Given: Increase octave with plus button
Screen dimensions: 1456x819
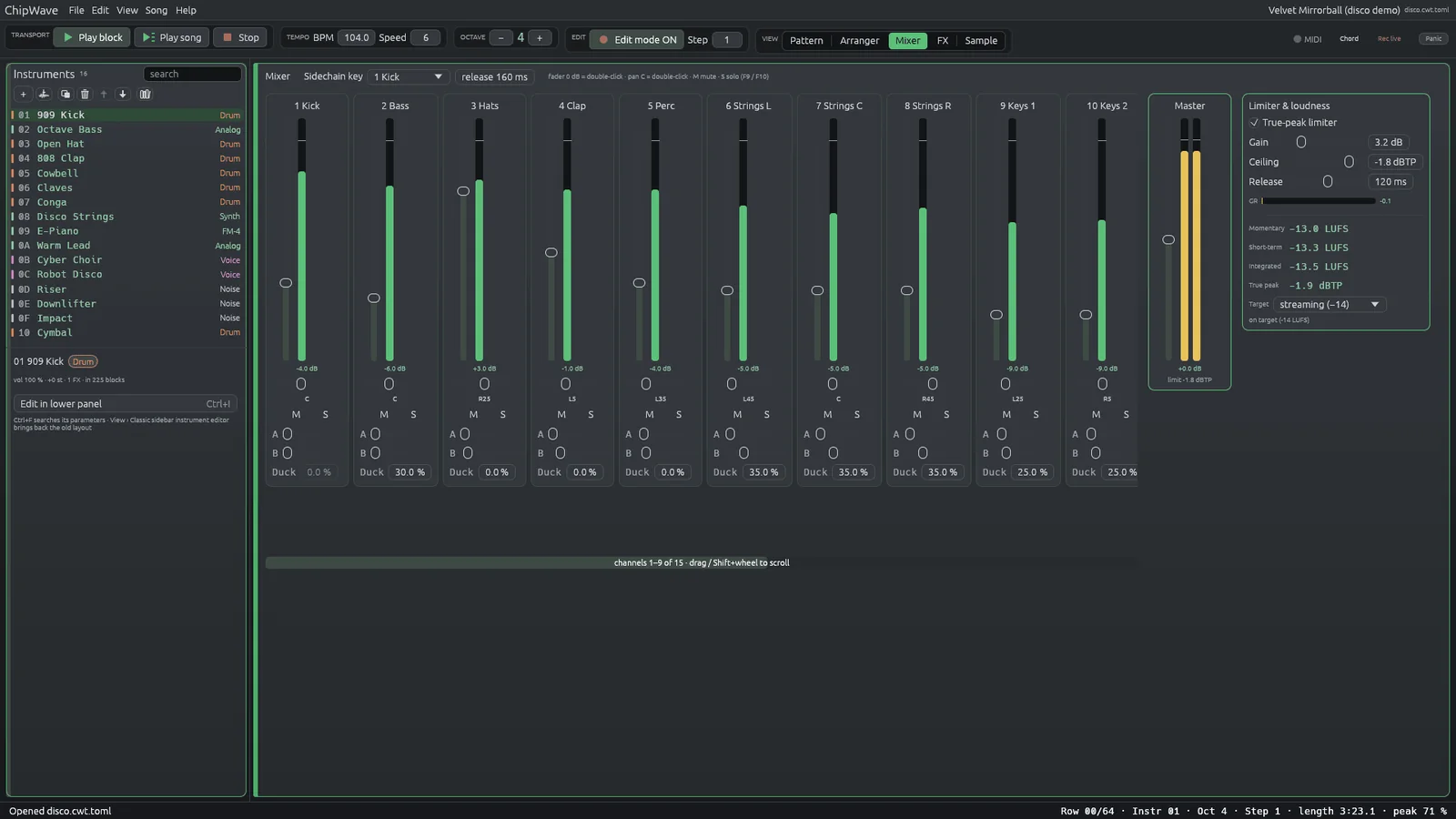Looking at the screenshot, I should coord(540,37).
